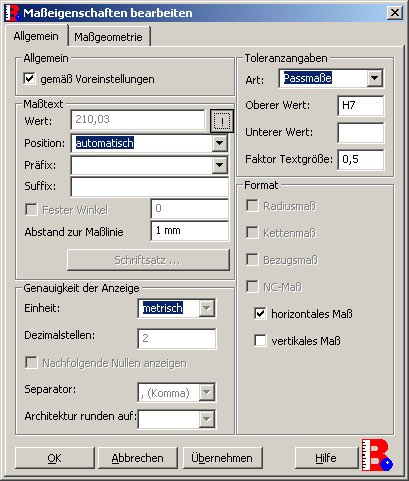The width and height of the screenshot is (409, 481).
Task: Select the Allgemein tab
Action: point(36,36)
